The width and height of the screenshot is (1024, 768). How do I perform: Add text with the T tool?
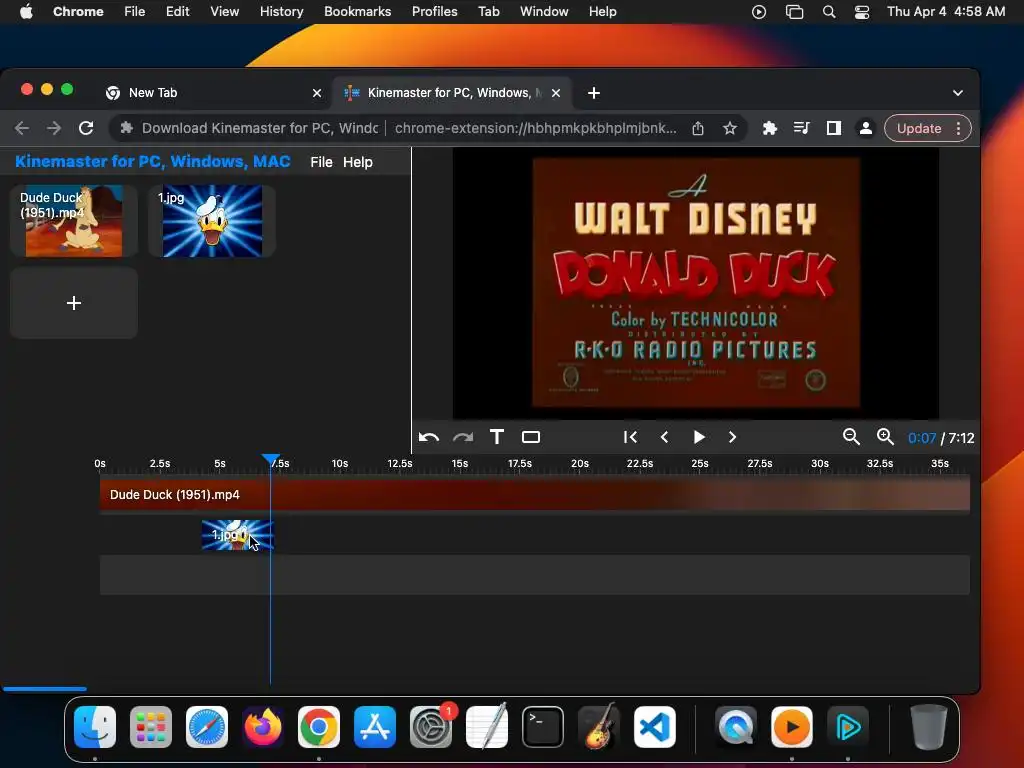coord(497,437)
